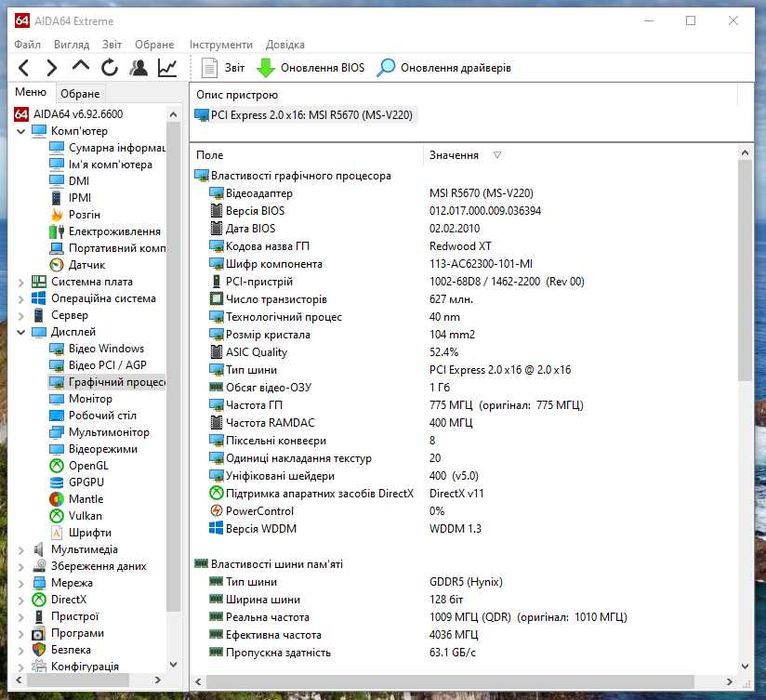
Task: Select GPGPU tree item
Action: [x=77, y=482]
